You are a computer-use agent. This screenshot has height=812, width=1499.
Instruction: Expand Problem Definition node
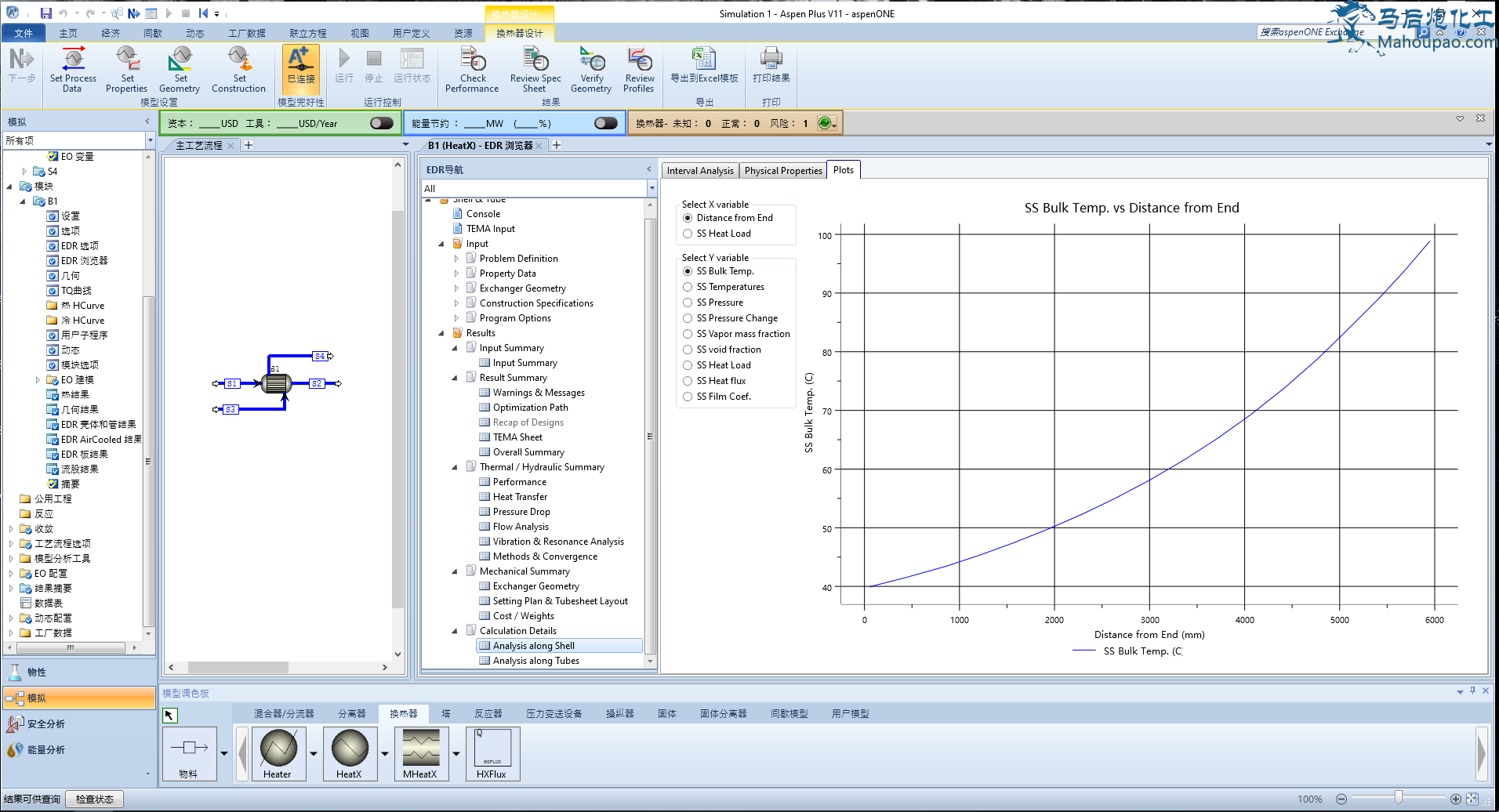pyautogui.click(x=457, y=259)
